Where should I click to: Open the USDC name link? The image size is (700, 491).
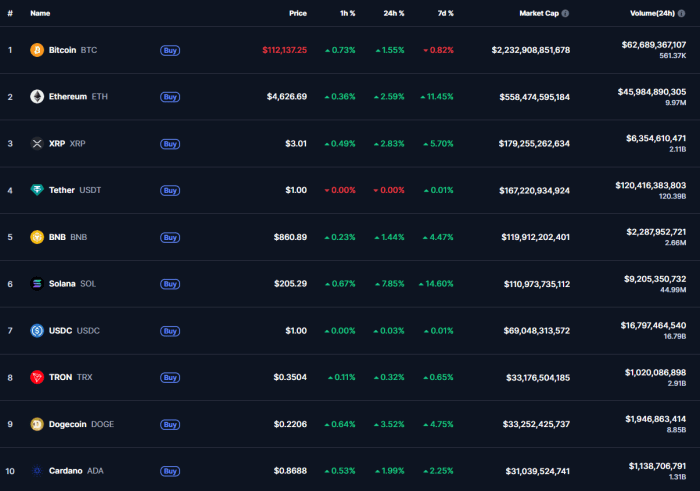pyautogui.click(x=74, y=330)
